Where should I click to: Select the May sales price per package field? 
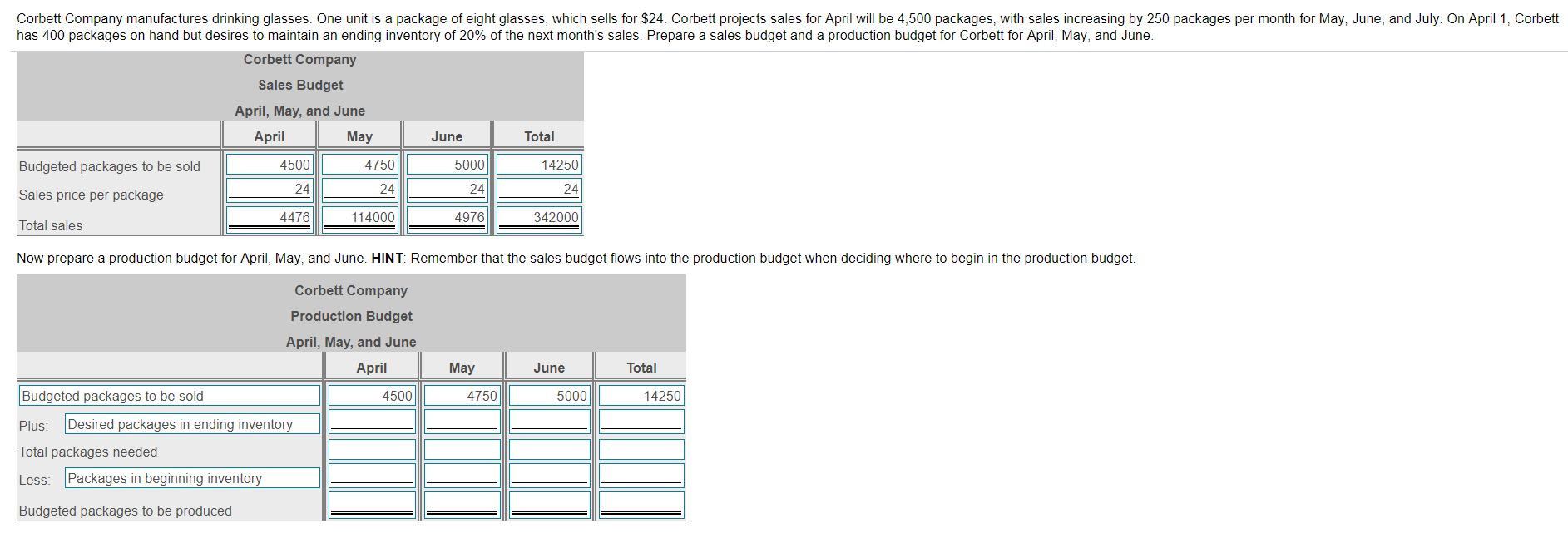[x=359, y=190]
